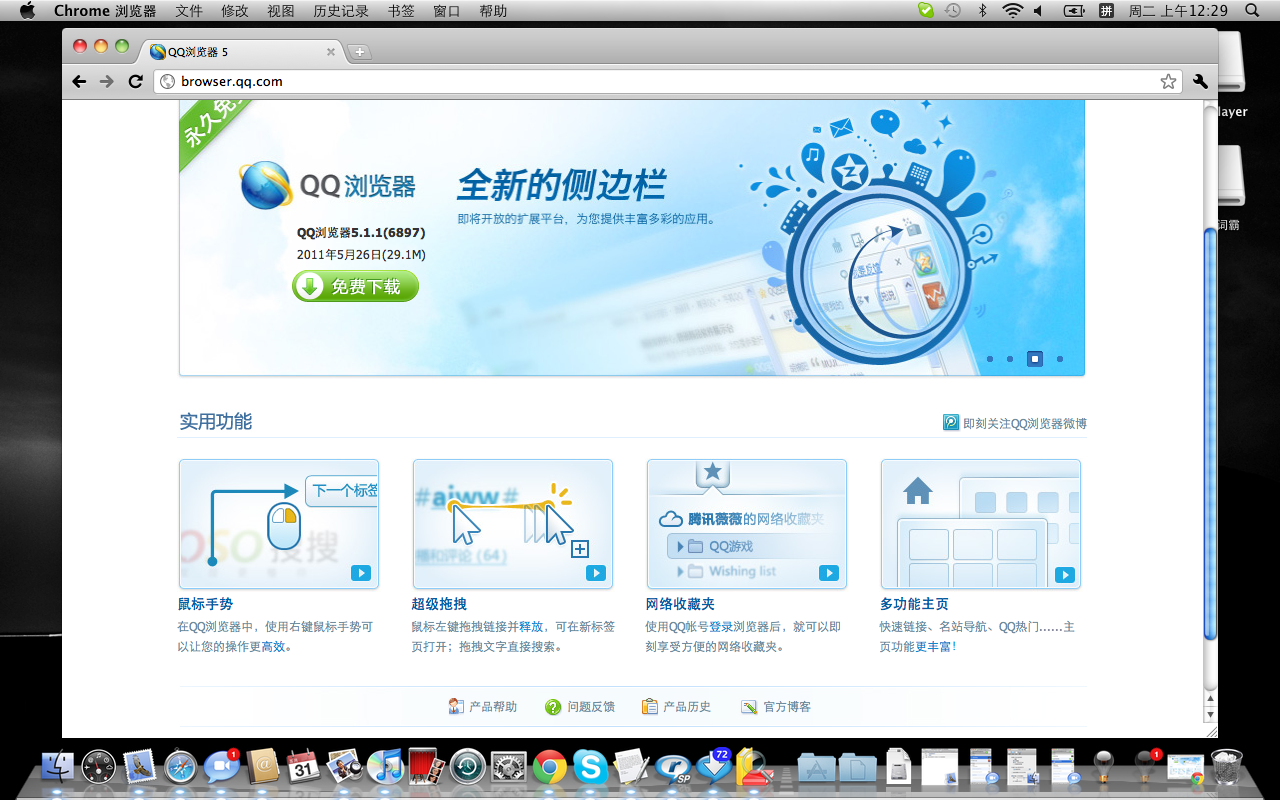Open the 历史记录 menu
Image resolution: width=1280 pixels, height=800 pixels.
pos(341,11)
